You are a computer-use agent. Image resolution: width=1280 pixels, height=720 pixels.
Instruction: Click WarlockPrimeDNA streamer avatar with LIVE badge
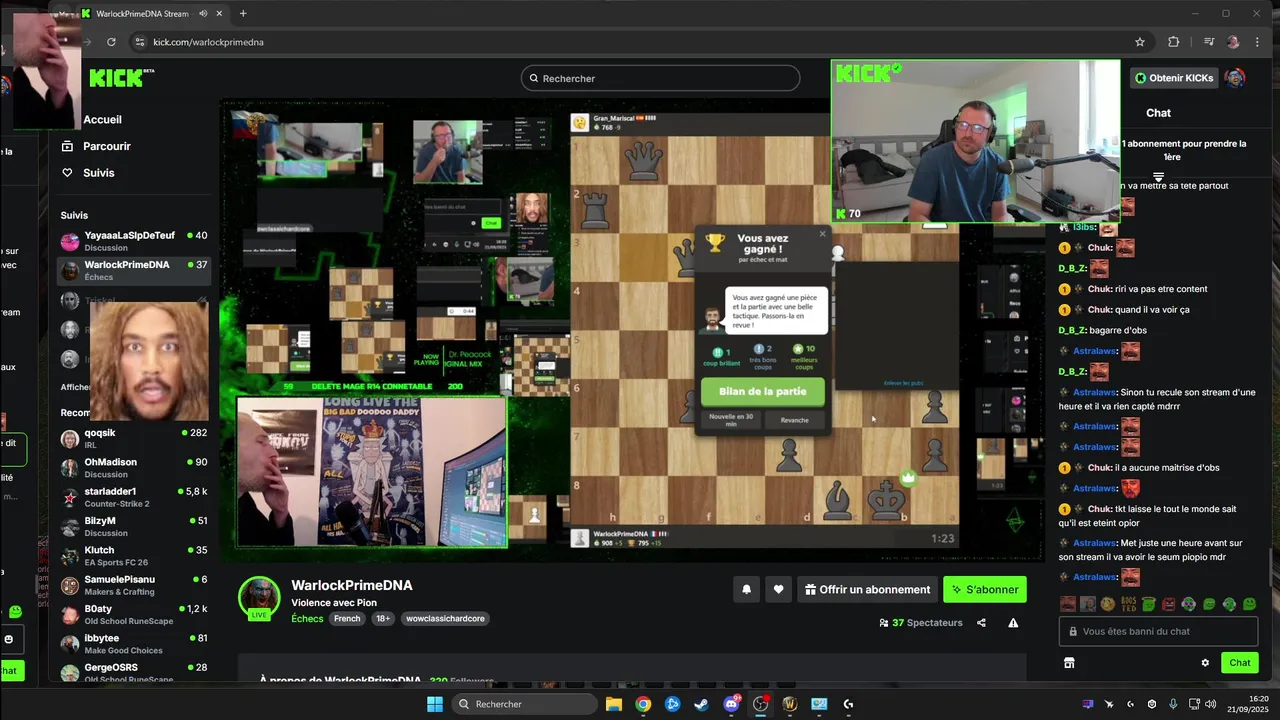point(259,598)
